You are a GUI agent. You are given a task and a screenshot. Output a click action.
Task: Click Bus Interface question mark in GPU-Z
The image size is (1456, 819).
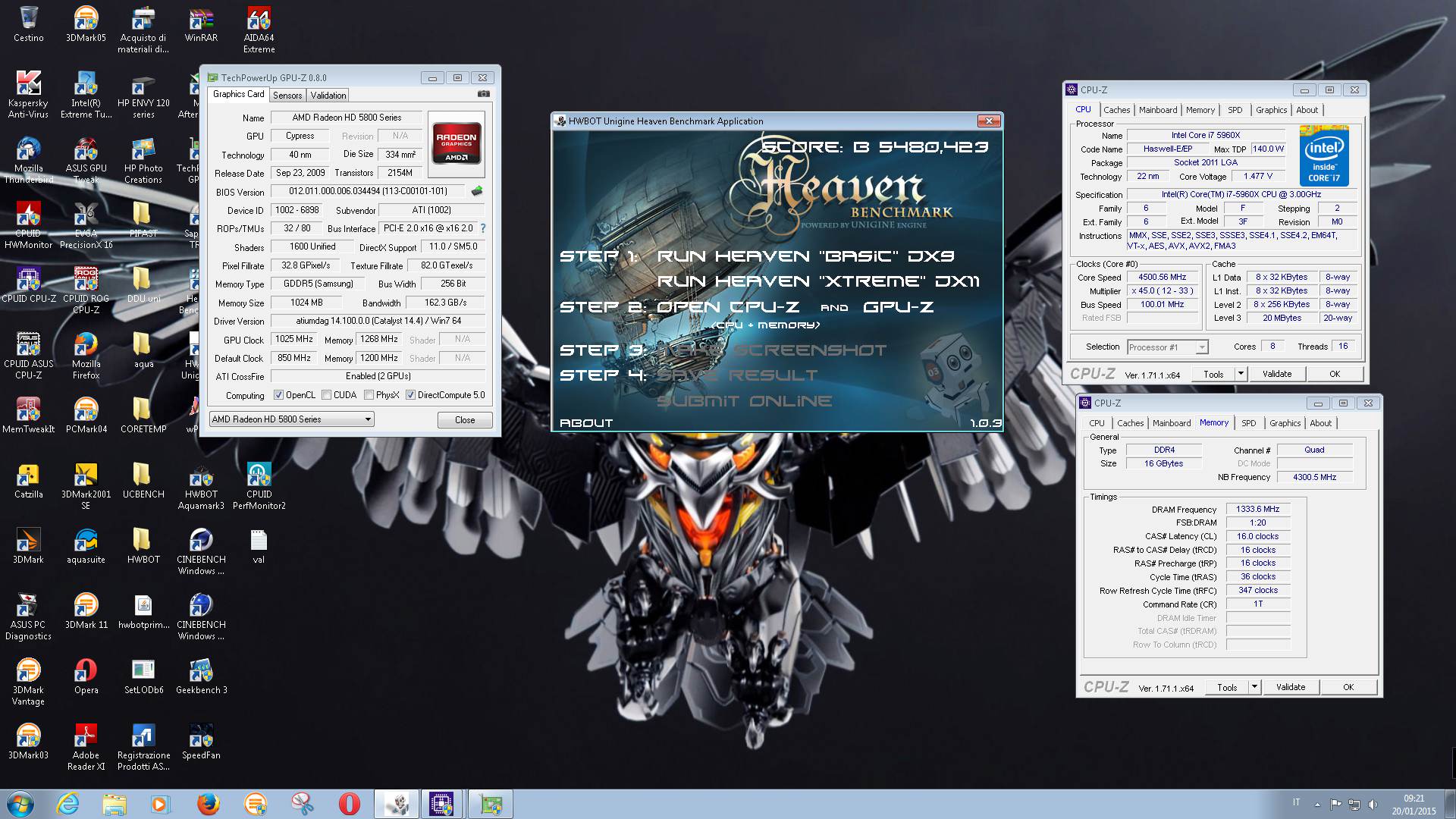click(482, 228)
